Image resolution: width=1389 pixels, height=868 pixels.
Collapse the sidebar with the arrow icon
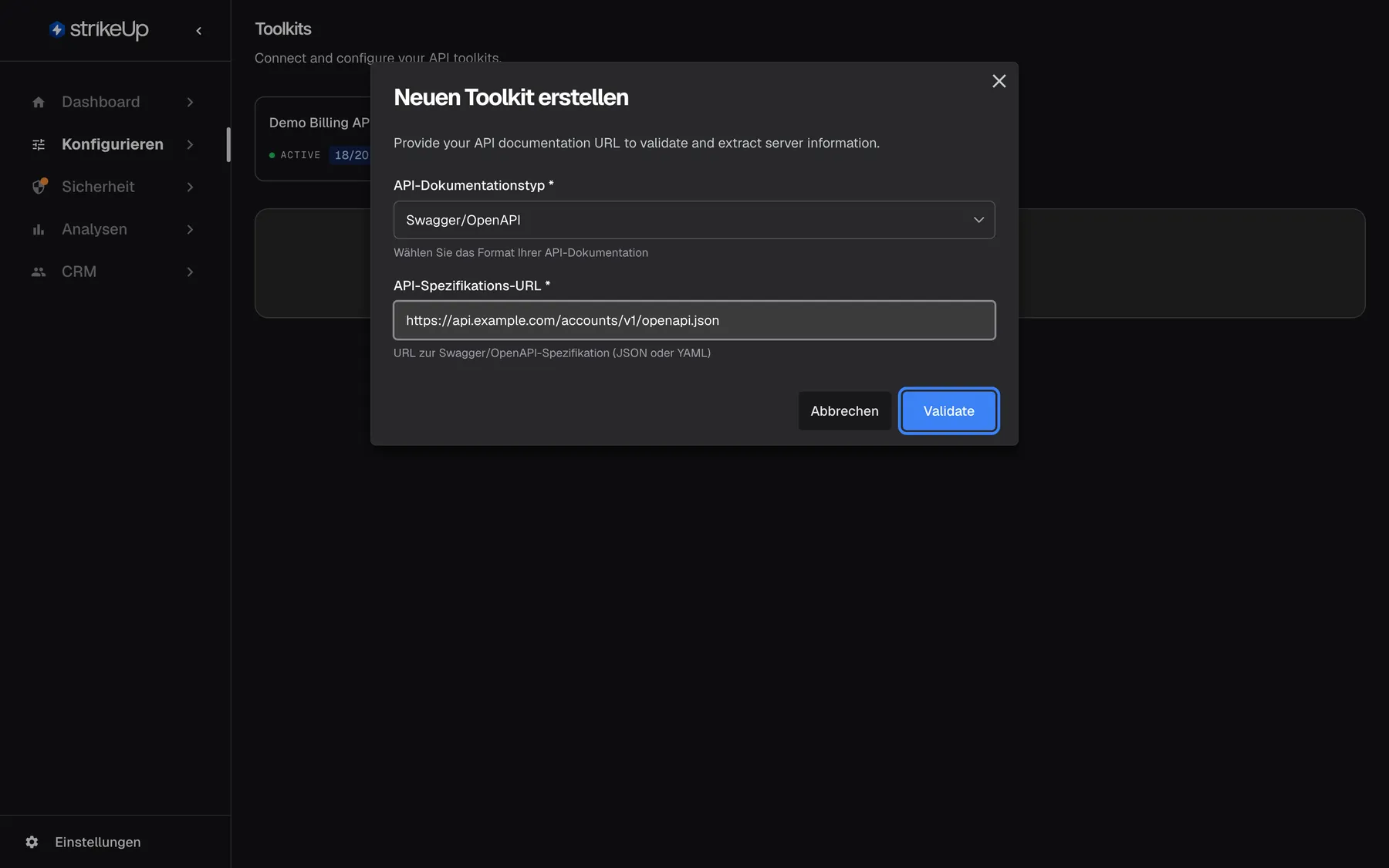coord(199,31)
